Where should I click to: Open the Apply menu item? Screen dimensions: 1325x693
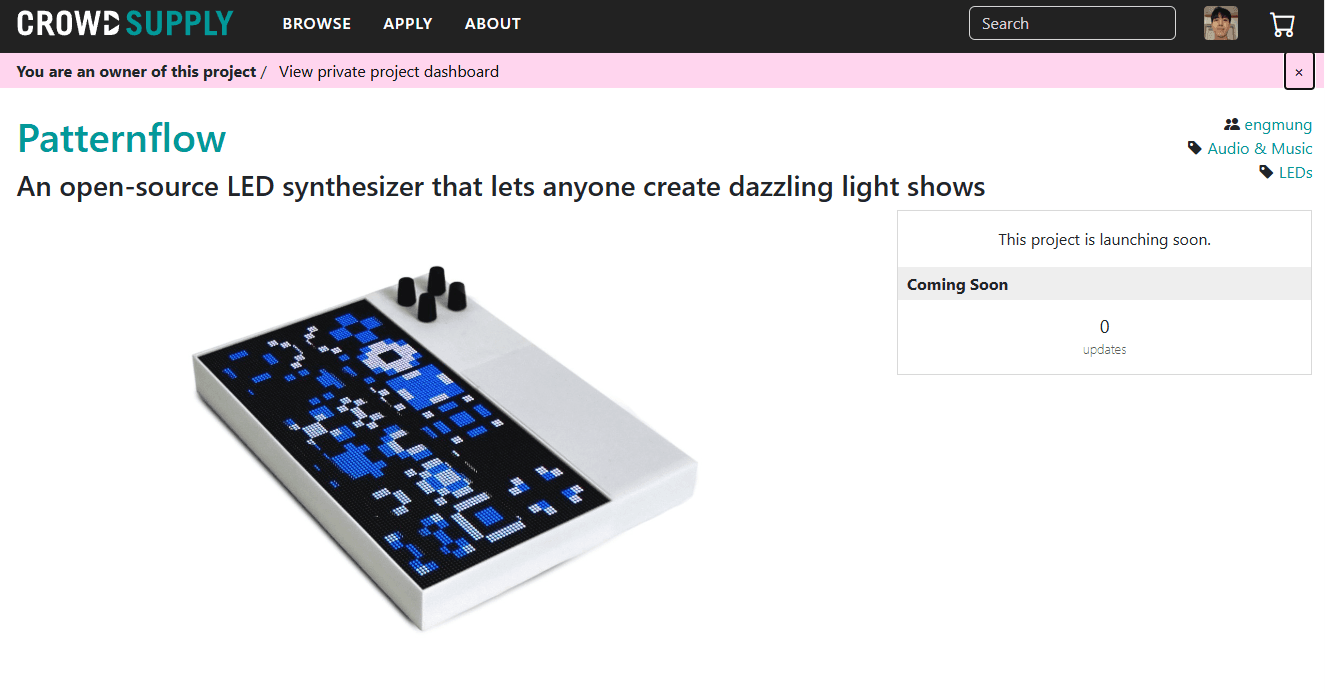408,23
